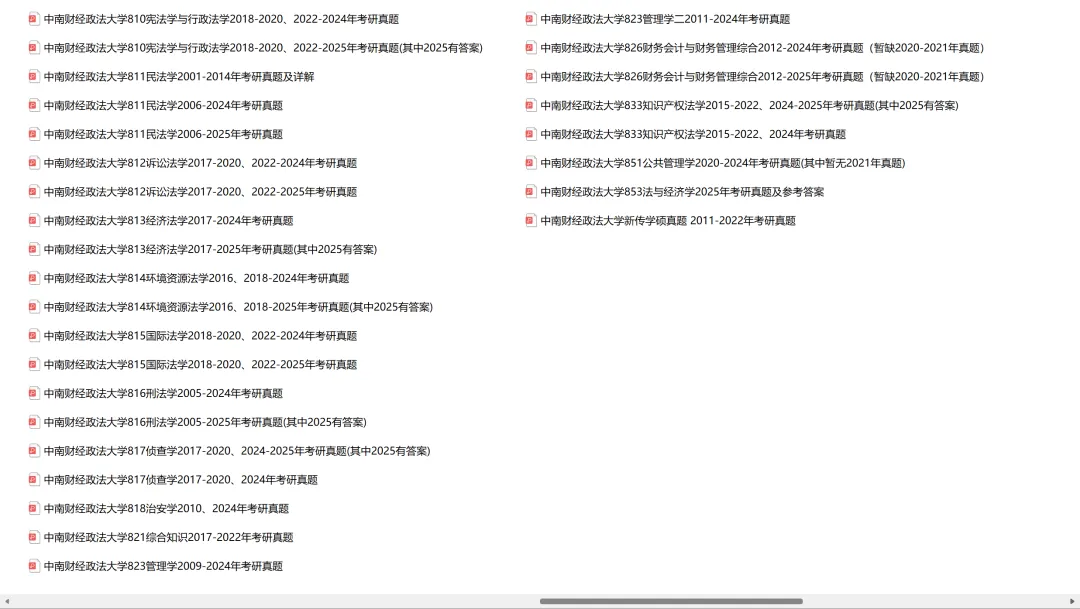Click PDF icon of 815国际法学 2022-2024年 file
The image size is (1080, 609).
click(x=33, y=336)
